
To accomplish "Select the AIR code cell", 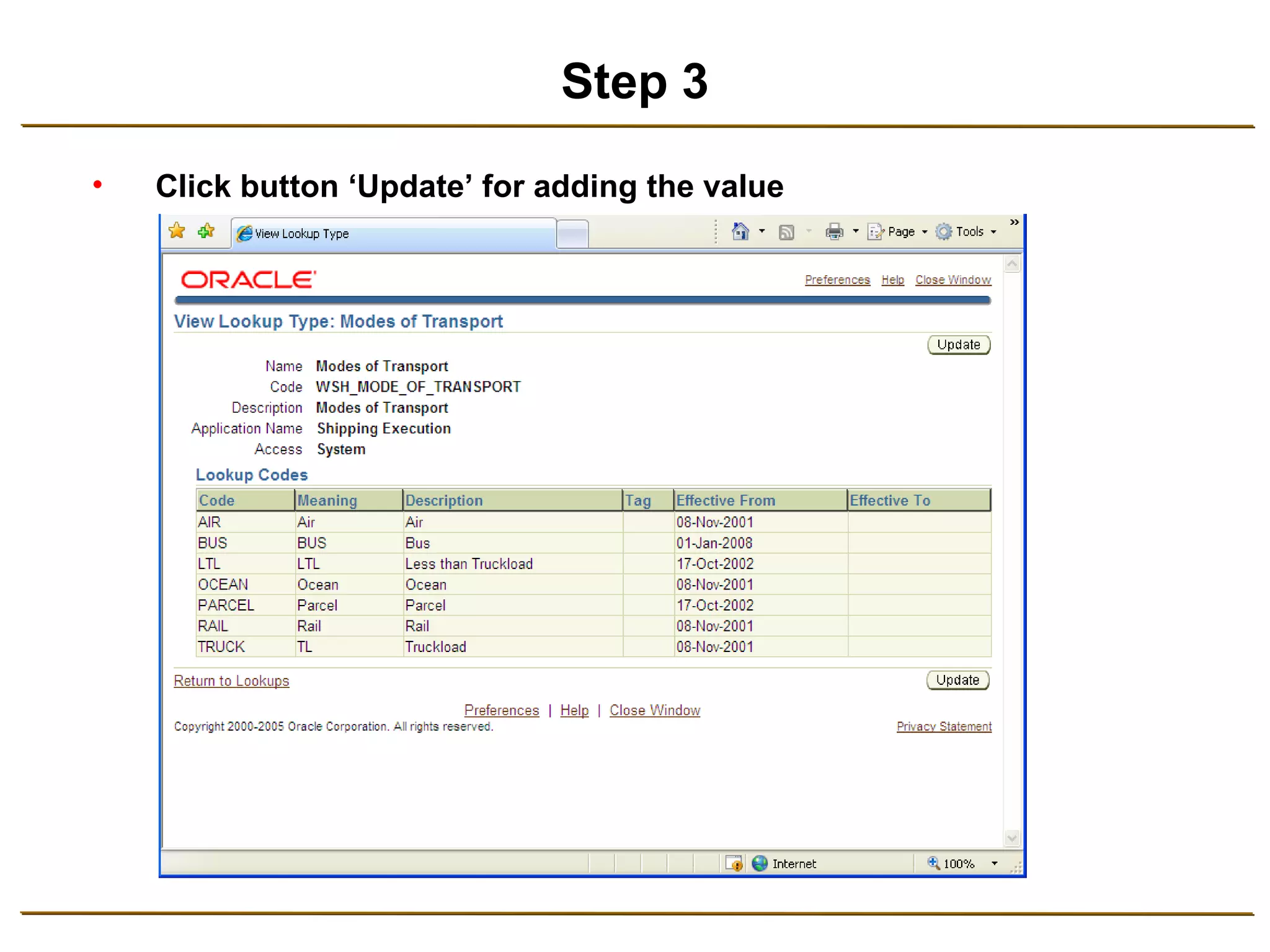I will click(246, 522).
